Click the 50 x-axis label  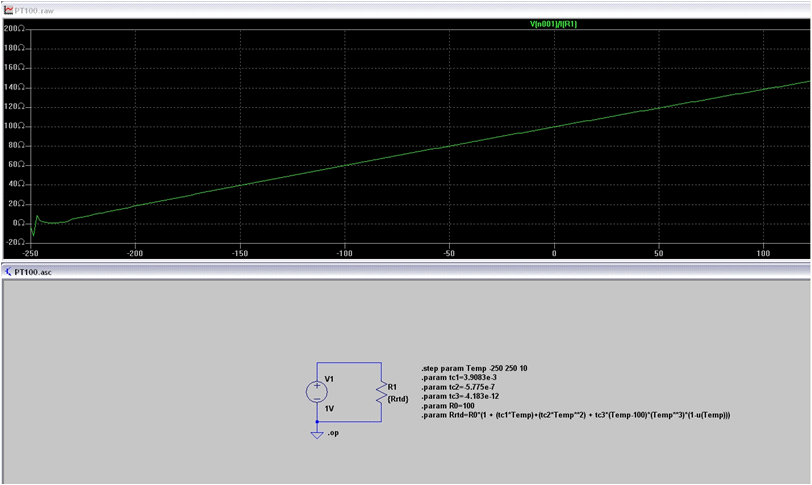659,254
